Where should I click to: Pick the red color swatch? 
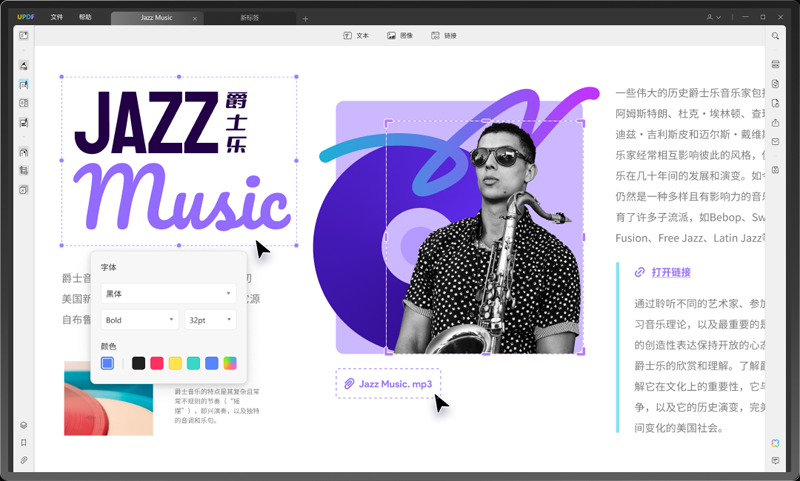pos(157,363)
